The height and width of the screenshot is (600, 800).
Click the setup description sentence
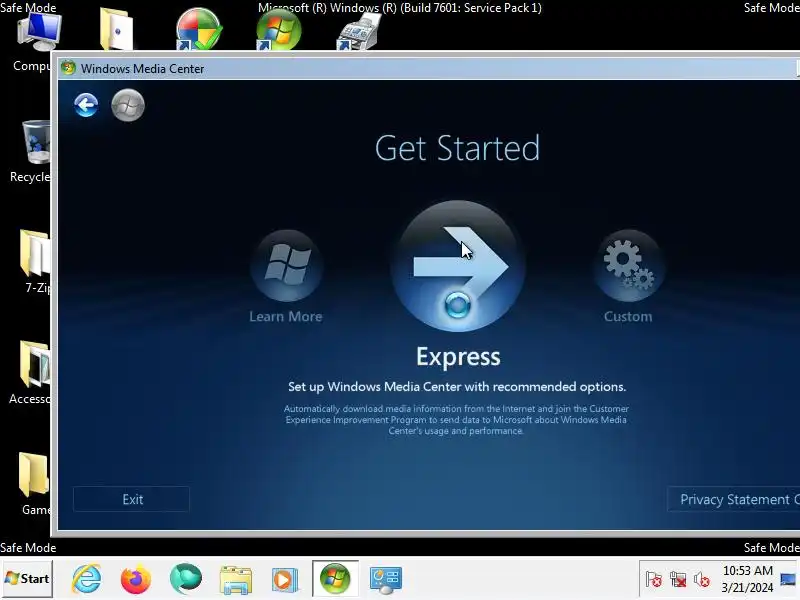tap(457, 387)
